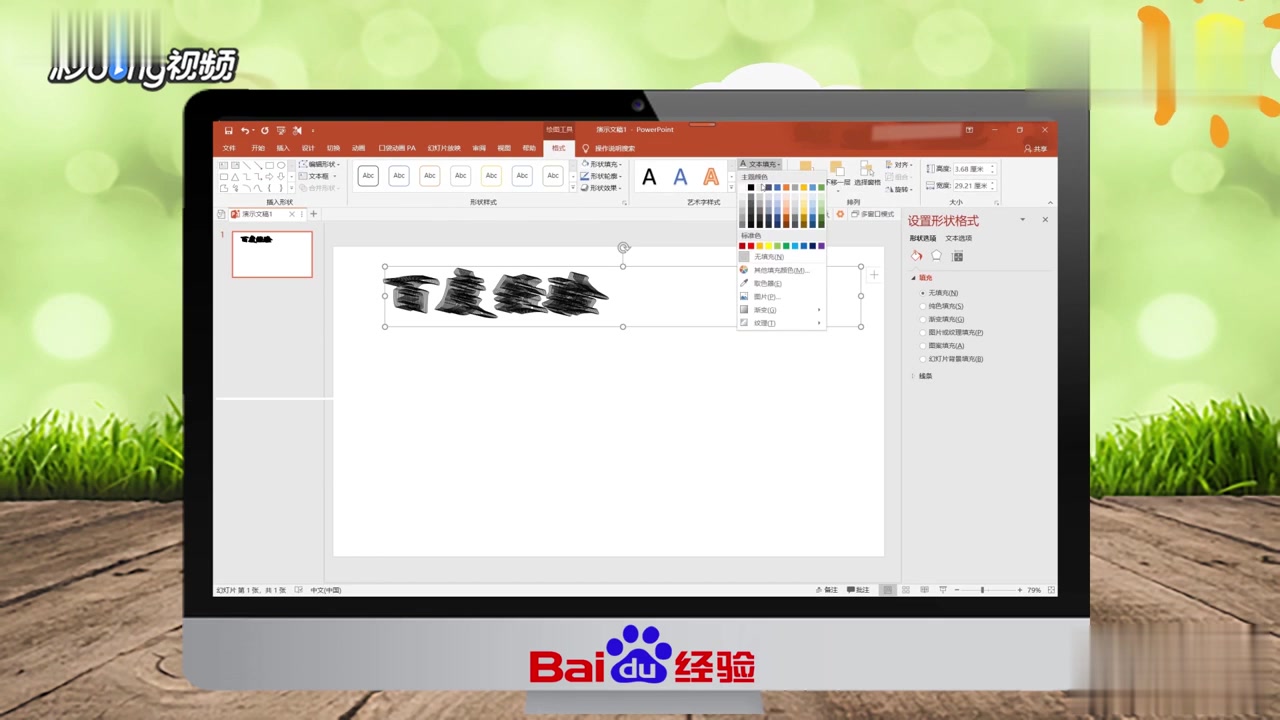Open the 文本填充 dropdown button
1280x720 pixels.
point(759,164)
